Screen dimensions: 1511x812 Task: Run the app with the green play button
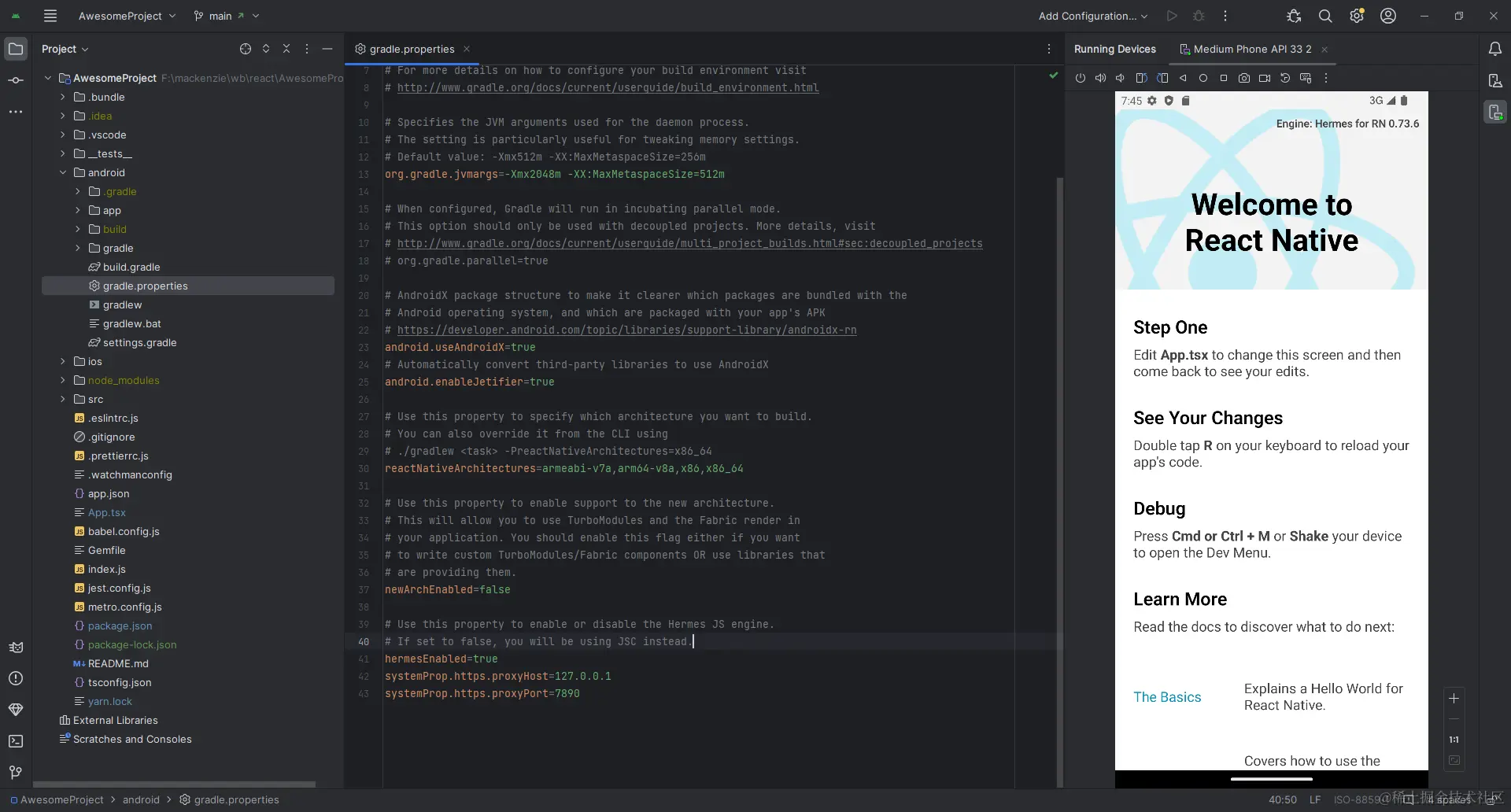click(1172, 16)
